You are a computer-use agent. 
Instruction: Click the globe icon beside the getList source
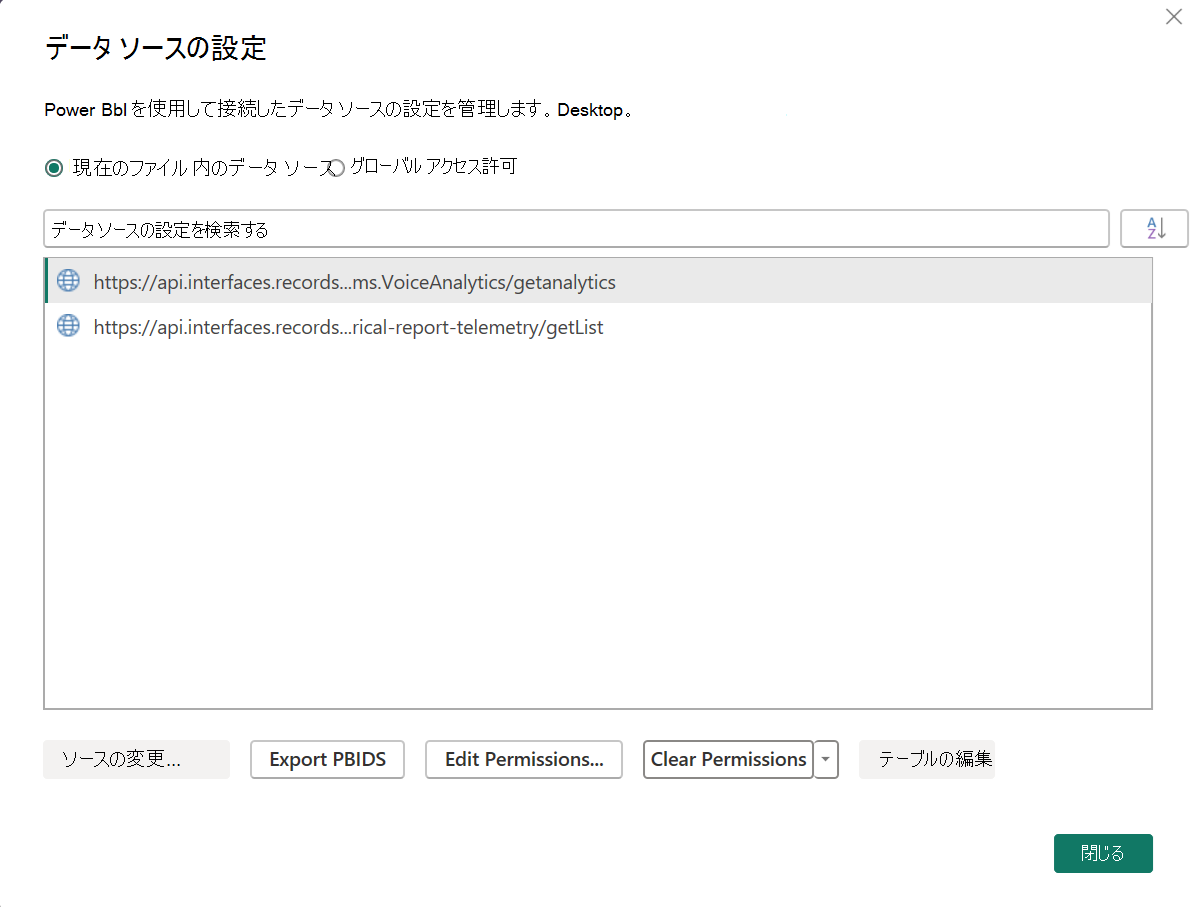point(67,326)
